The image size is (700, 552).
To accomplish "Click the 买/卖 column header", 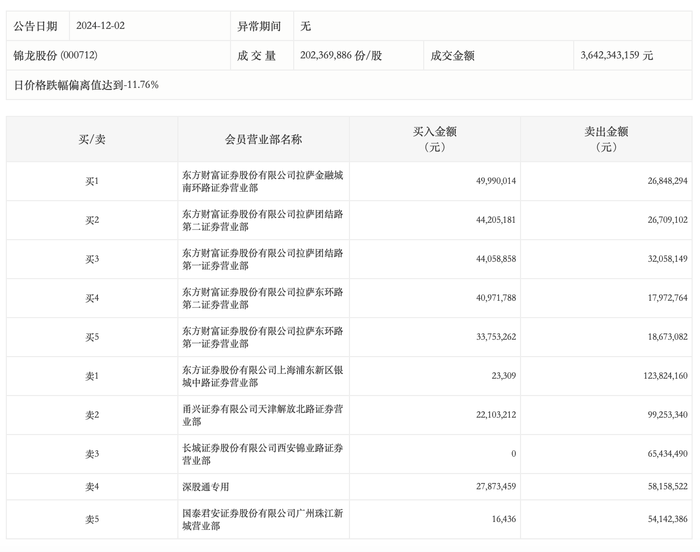I will pyautogui.click(x=92, y=139).
